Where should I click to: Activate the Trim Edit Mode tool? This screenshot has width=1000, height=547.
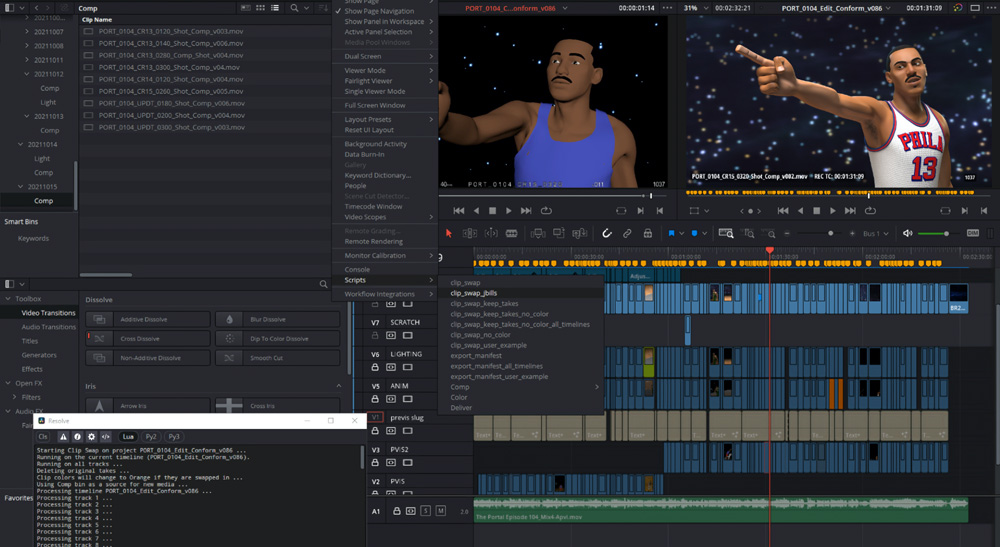click(x=469, y=233)
